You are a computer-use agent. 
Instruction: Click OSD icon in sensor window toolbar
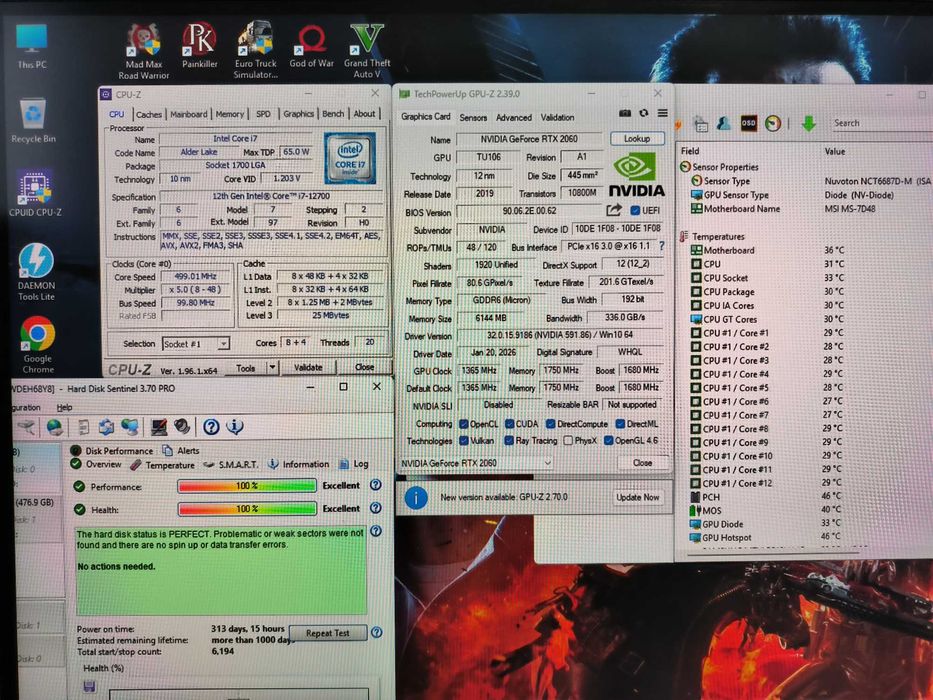pyautogui.click(x=749, y=123)
